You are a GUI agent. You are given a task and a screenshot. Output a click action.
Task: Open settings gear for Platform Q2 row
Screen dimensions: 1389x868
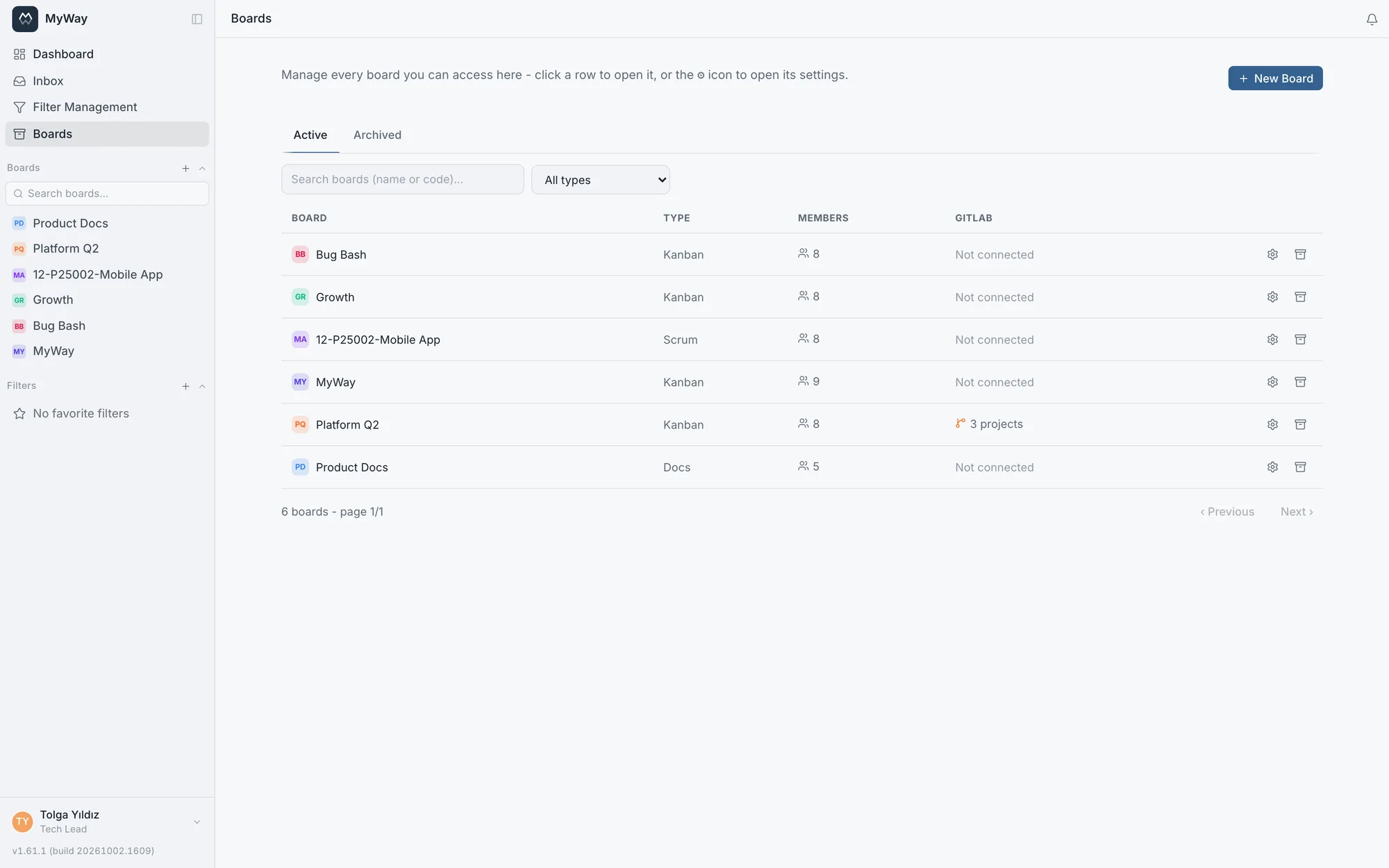pos(1272,424)
